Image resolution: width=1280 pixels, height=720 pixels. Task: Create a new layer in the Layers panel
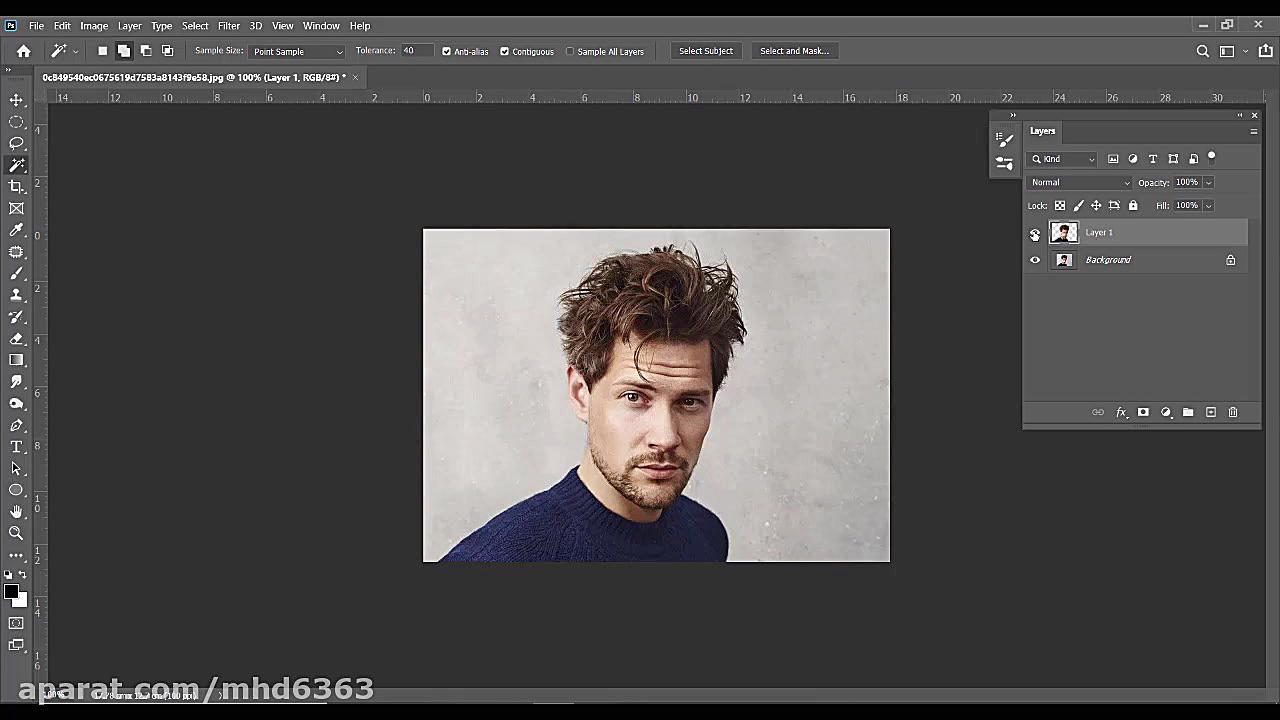pos(1210,412)
